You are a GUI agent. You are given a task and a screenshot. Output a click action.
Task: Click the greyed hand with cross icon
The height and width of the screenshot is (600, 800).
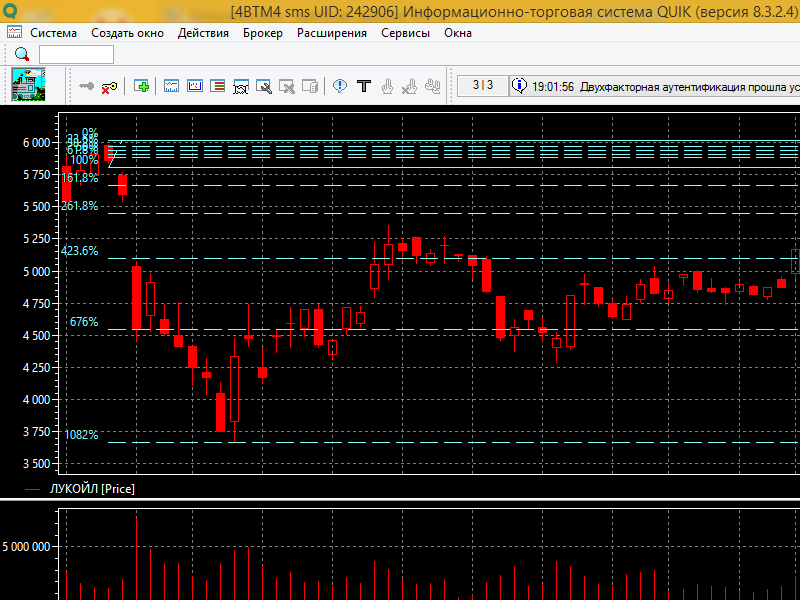pyautogui.click(x=409, y=86)
